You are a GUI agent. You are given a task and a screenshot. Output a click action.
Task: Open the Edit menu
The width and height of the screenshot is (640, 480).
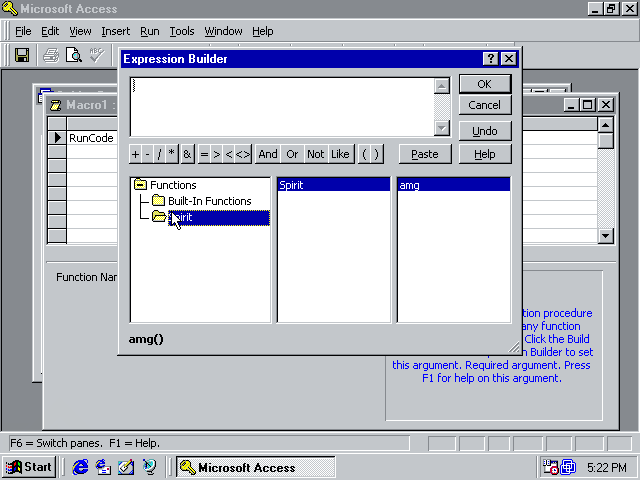50,31
